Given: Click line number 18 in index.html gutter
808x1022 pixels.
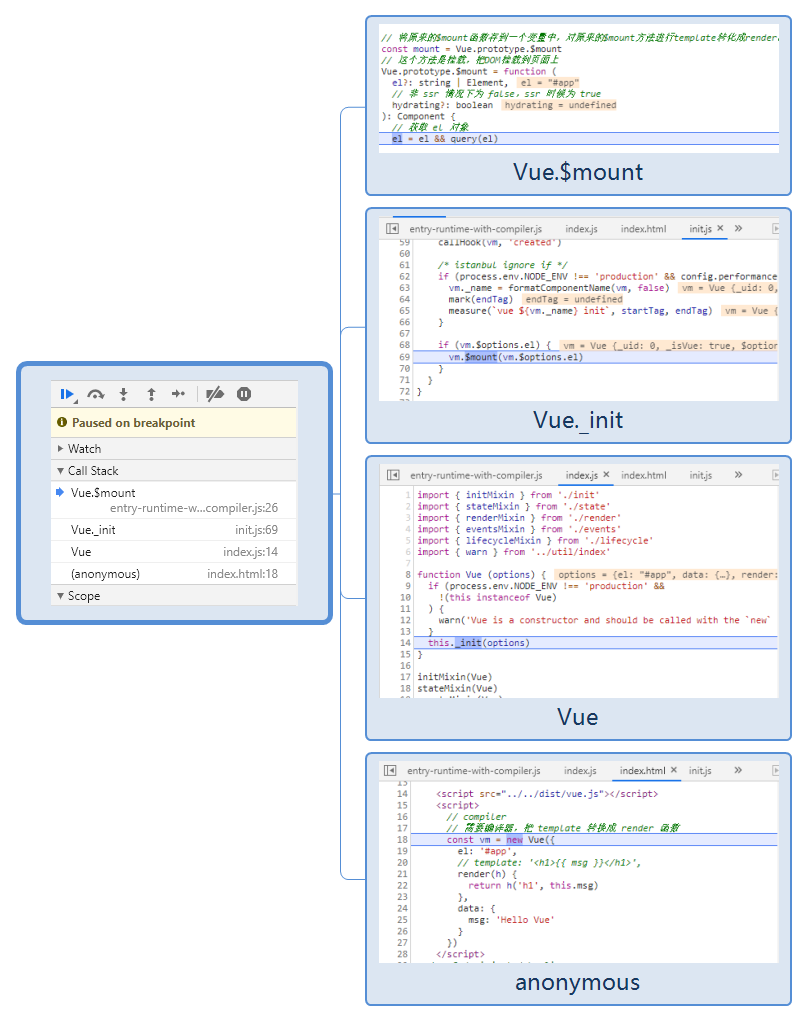Looking at the screenshot, I should 402,840.
